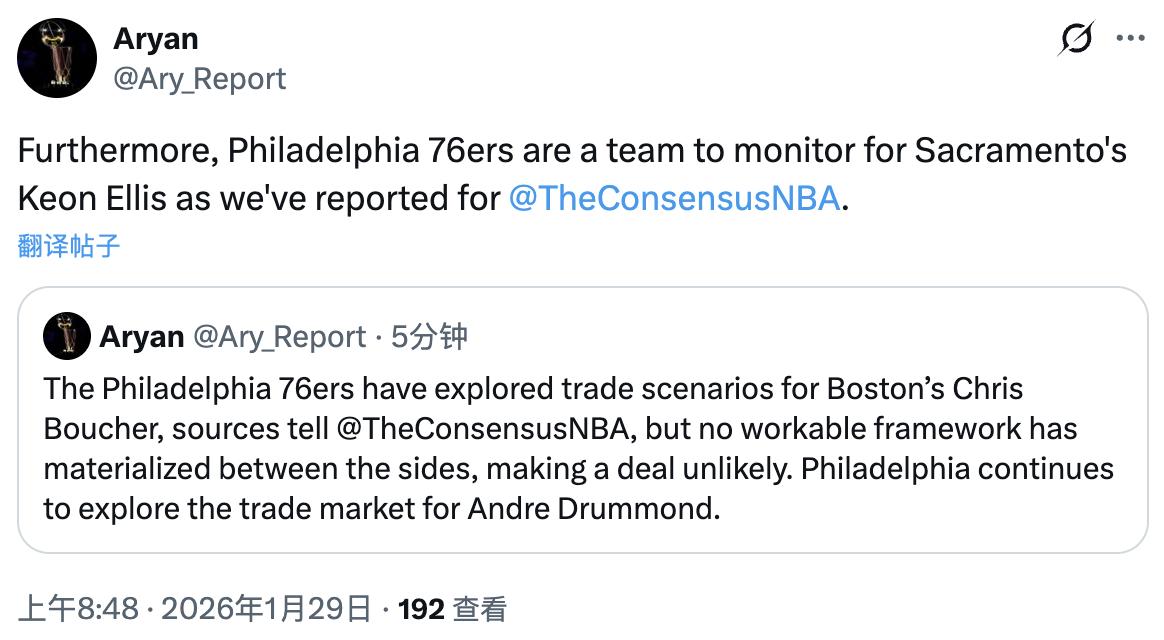Image resolution: width=1164 pixels, height=640 pixels.
Task: Click the main post text starting "Furthermore"
Action: 570,152
